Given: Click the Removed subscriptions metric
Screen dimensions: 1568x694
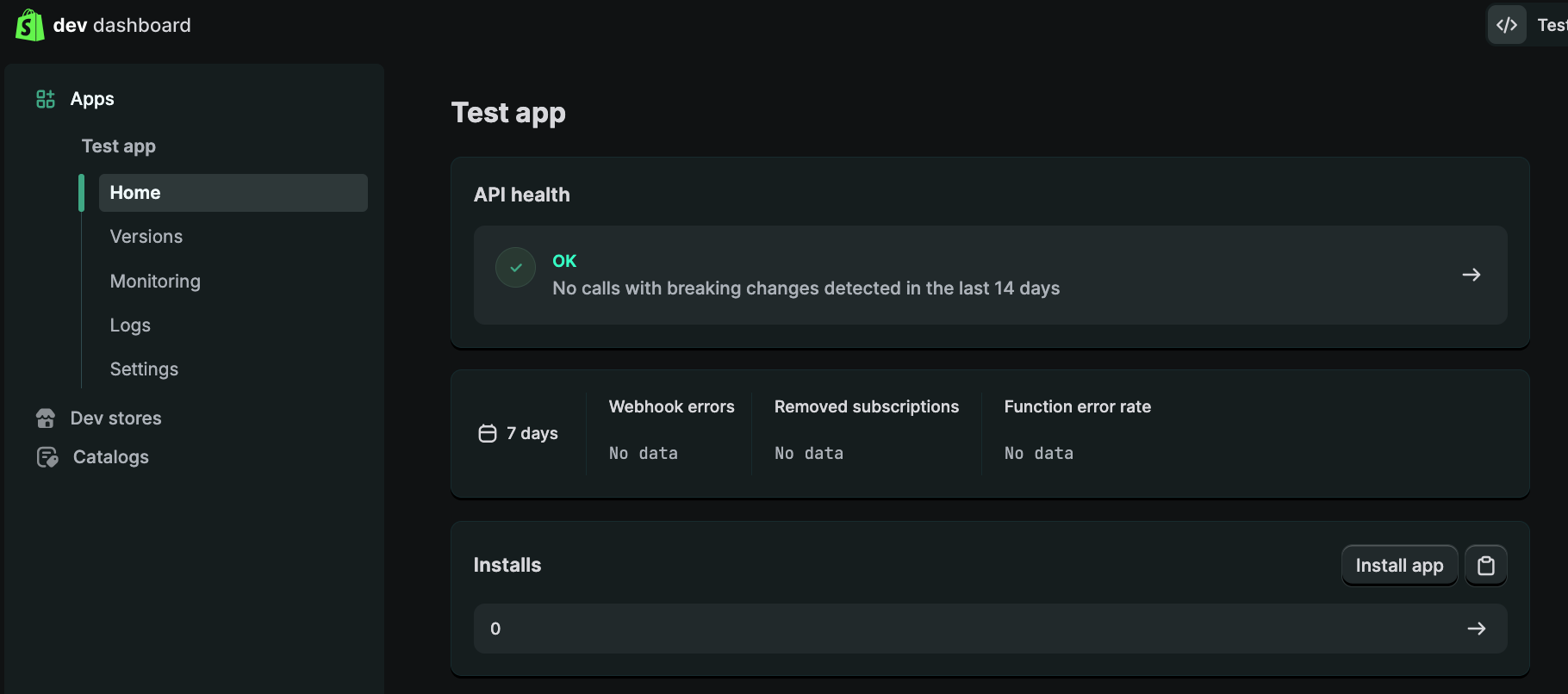Looking at the screenshot, I should [867, 406].
